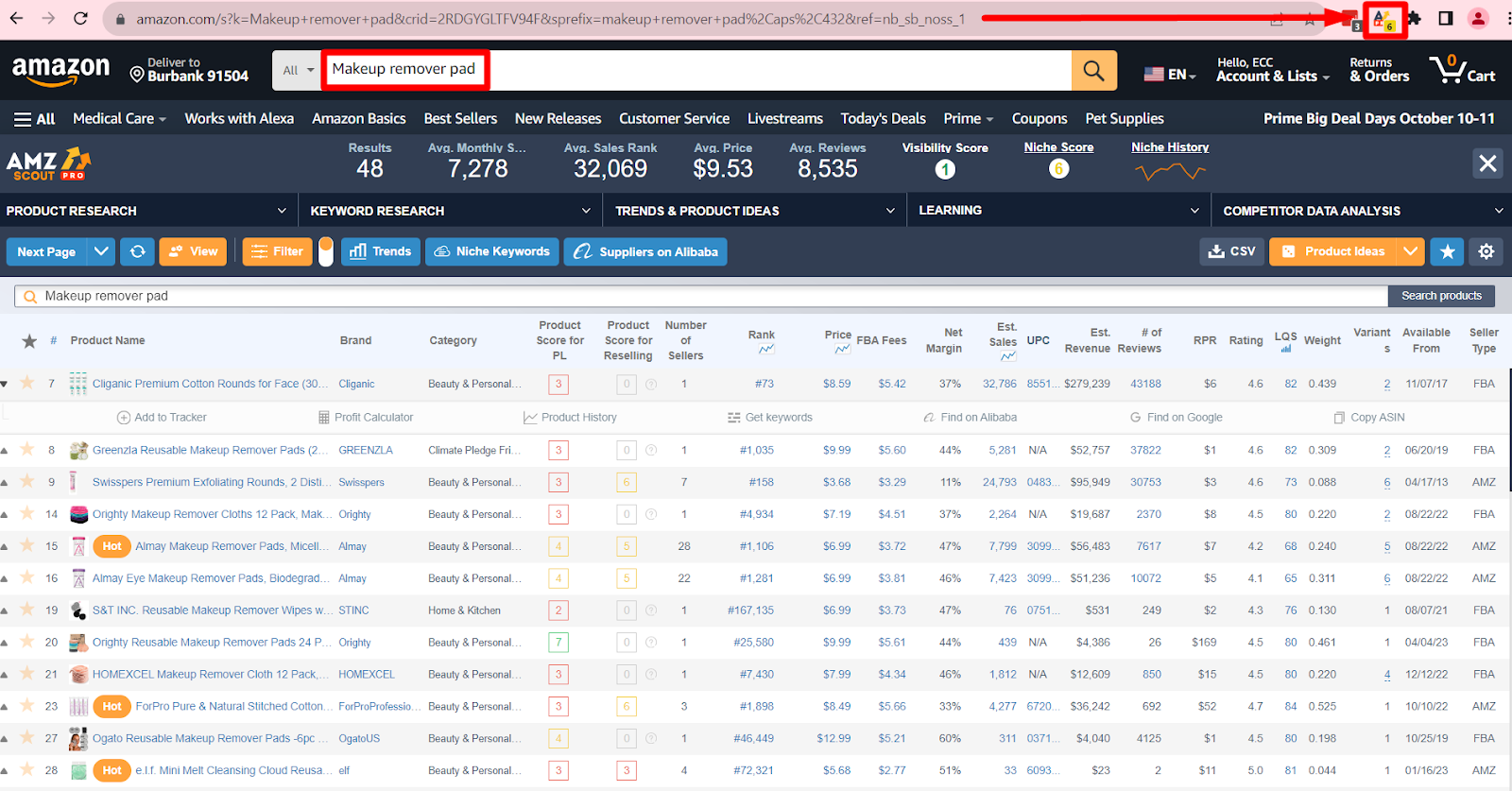Open Customer Service in Amazon navigation
Screen dimensions: 1512x791
pos(674,119)
